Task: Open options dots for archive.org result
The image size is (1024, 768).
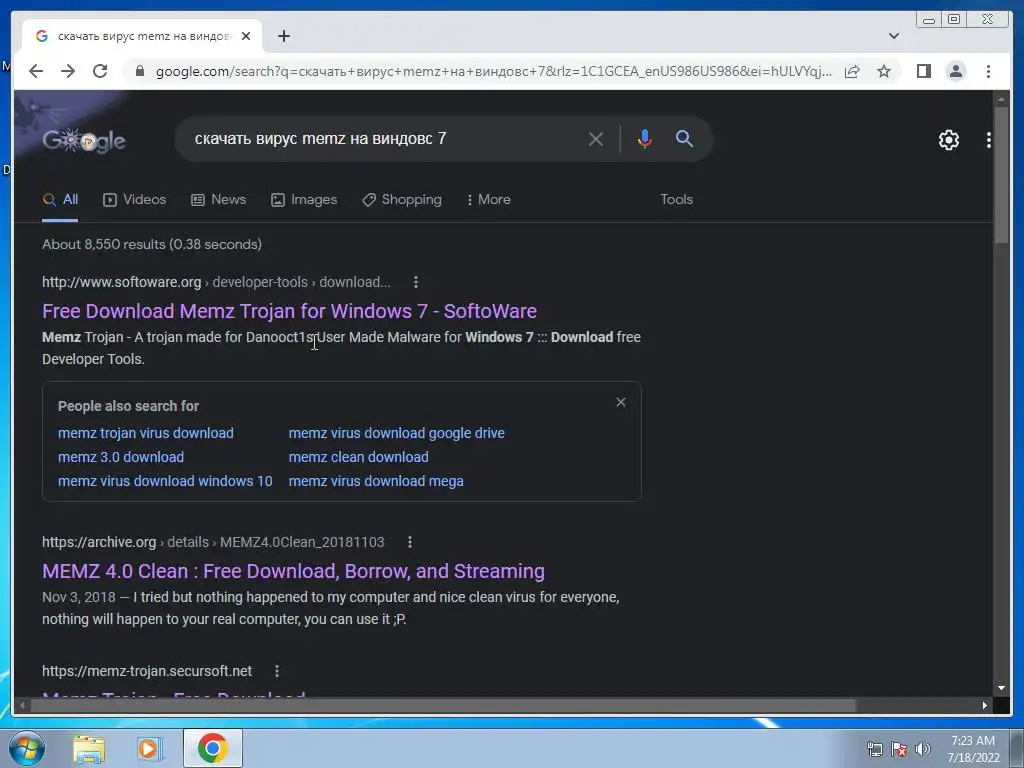Action: coord(409,542)
